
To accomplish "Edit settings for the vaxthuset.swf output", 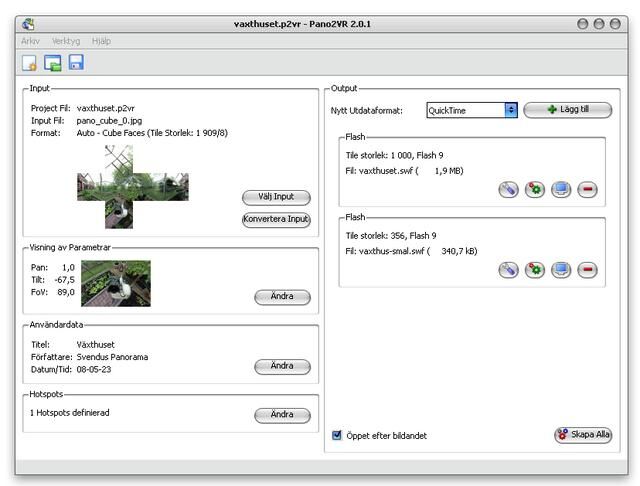I will [508, 189].
